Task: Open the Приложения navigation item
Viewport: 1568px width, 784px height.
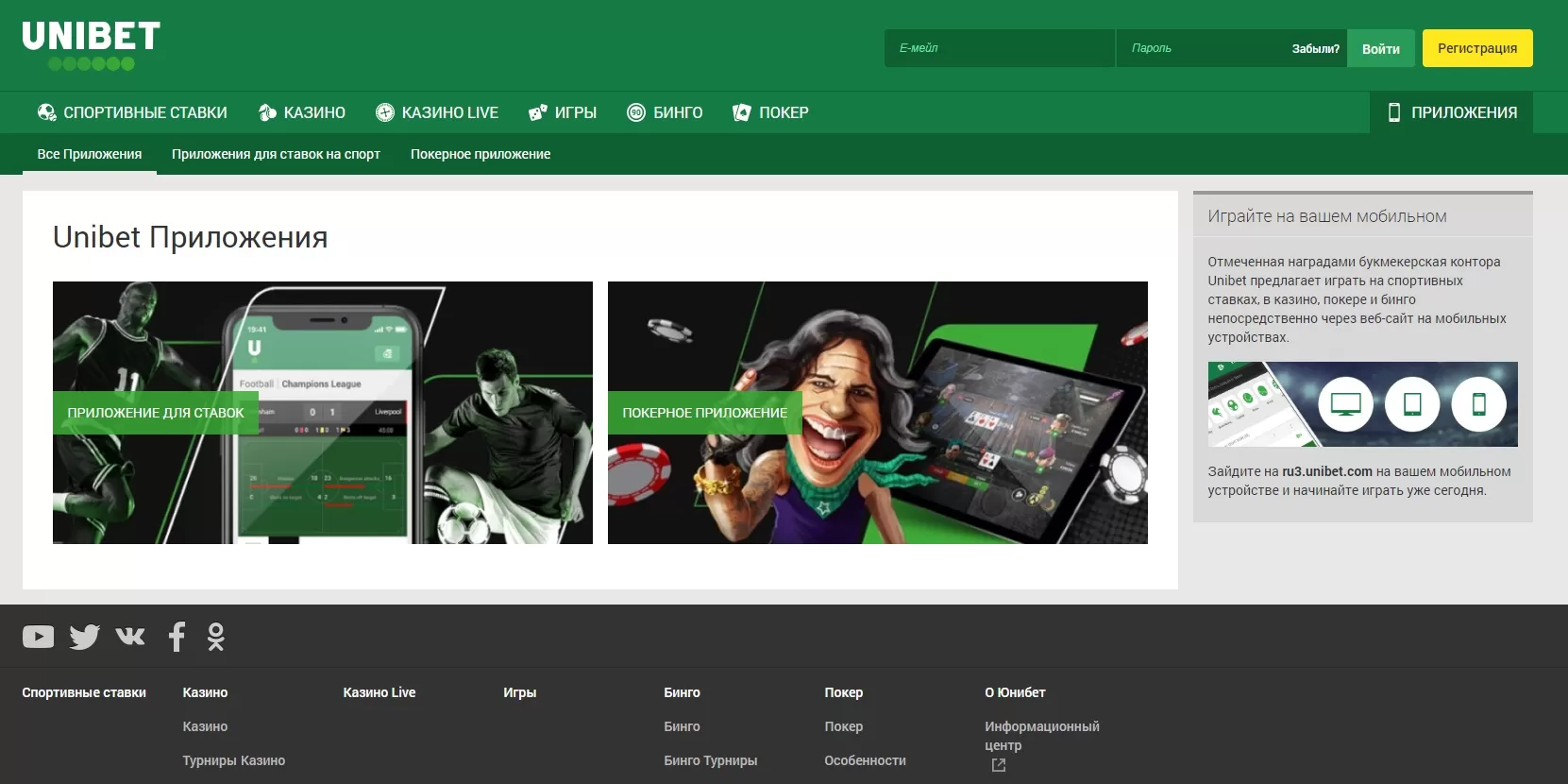Action: tap(1451, 112)
